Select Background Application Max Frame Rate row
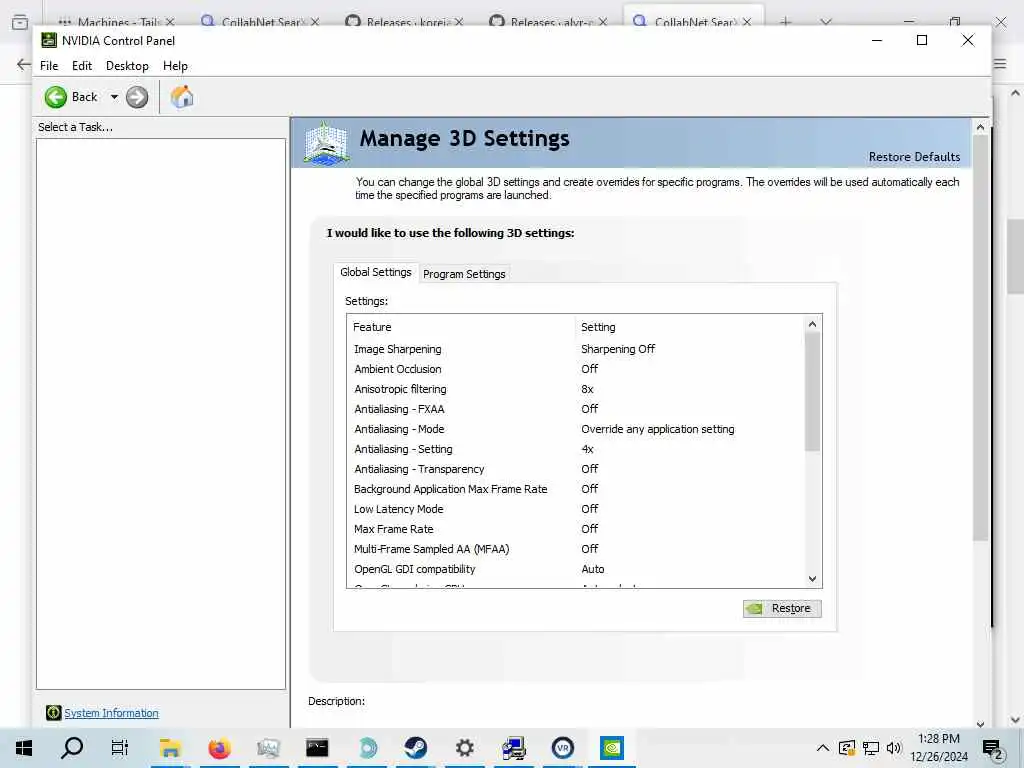1024x768 pixels. pyautogui.click(x=576, y=489)
